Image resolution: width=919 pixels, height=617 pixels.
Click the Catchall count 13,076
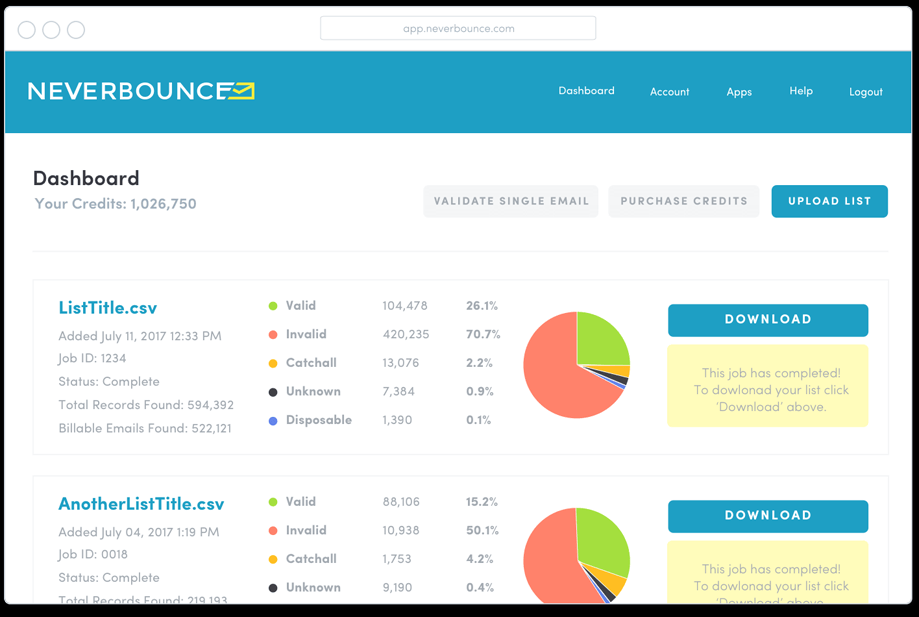coord(401,363)
